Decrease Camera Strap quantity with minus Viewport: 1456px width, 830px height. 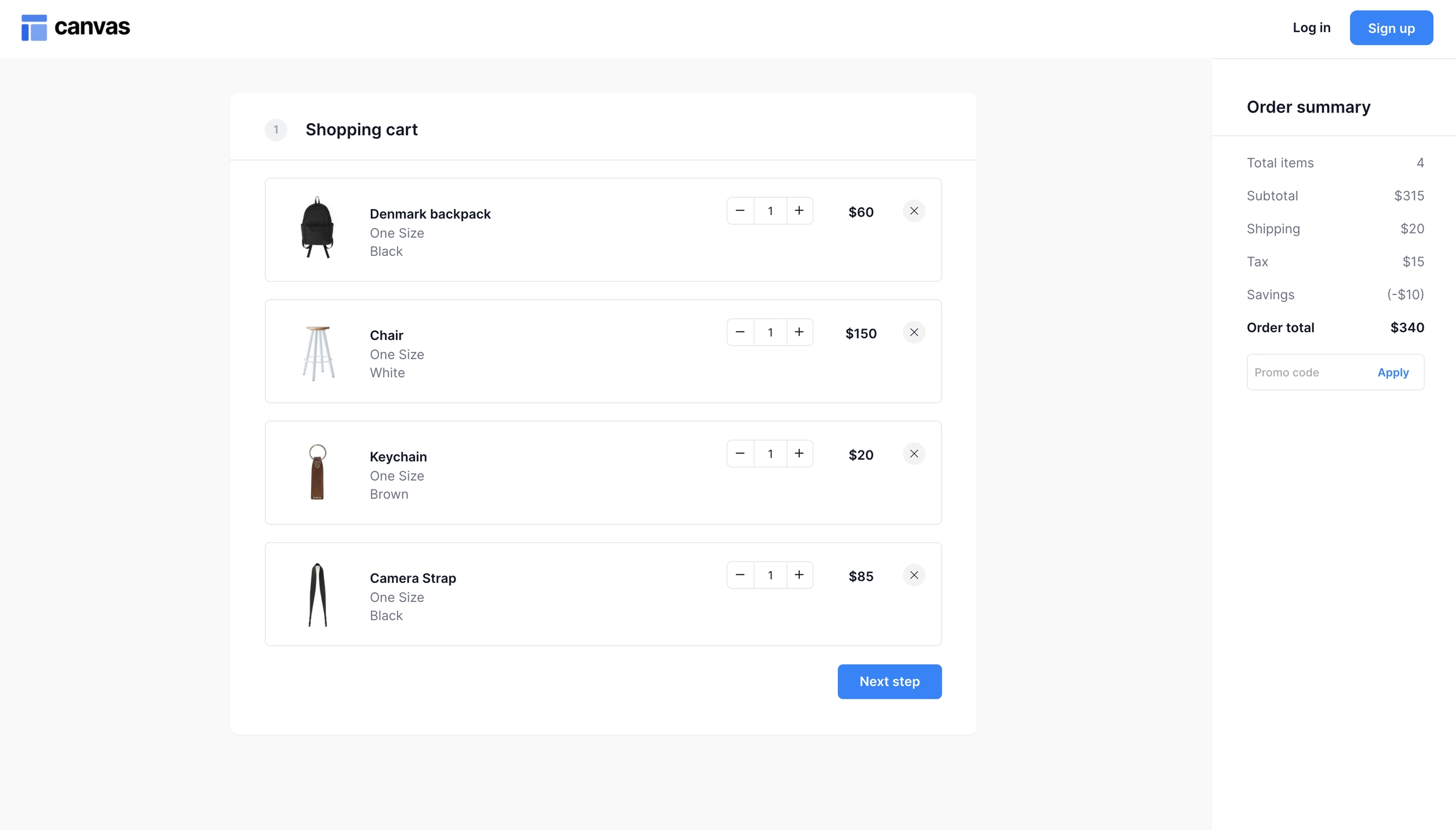click(x=740, y=575)
